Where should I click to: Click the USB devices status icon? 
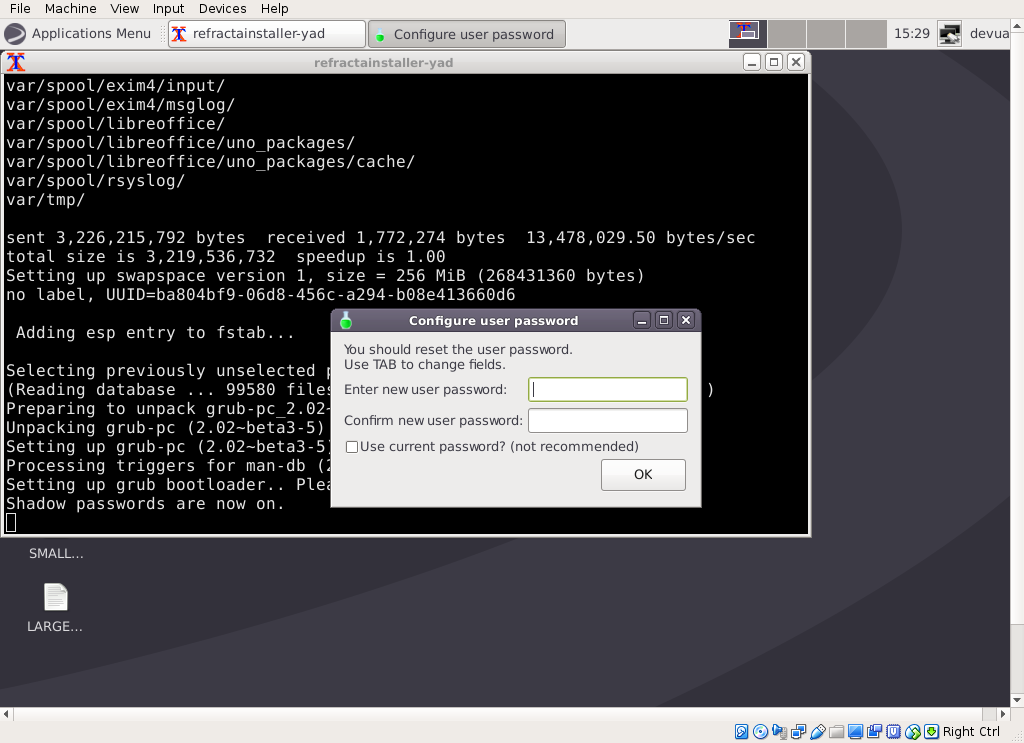(818, 731)
